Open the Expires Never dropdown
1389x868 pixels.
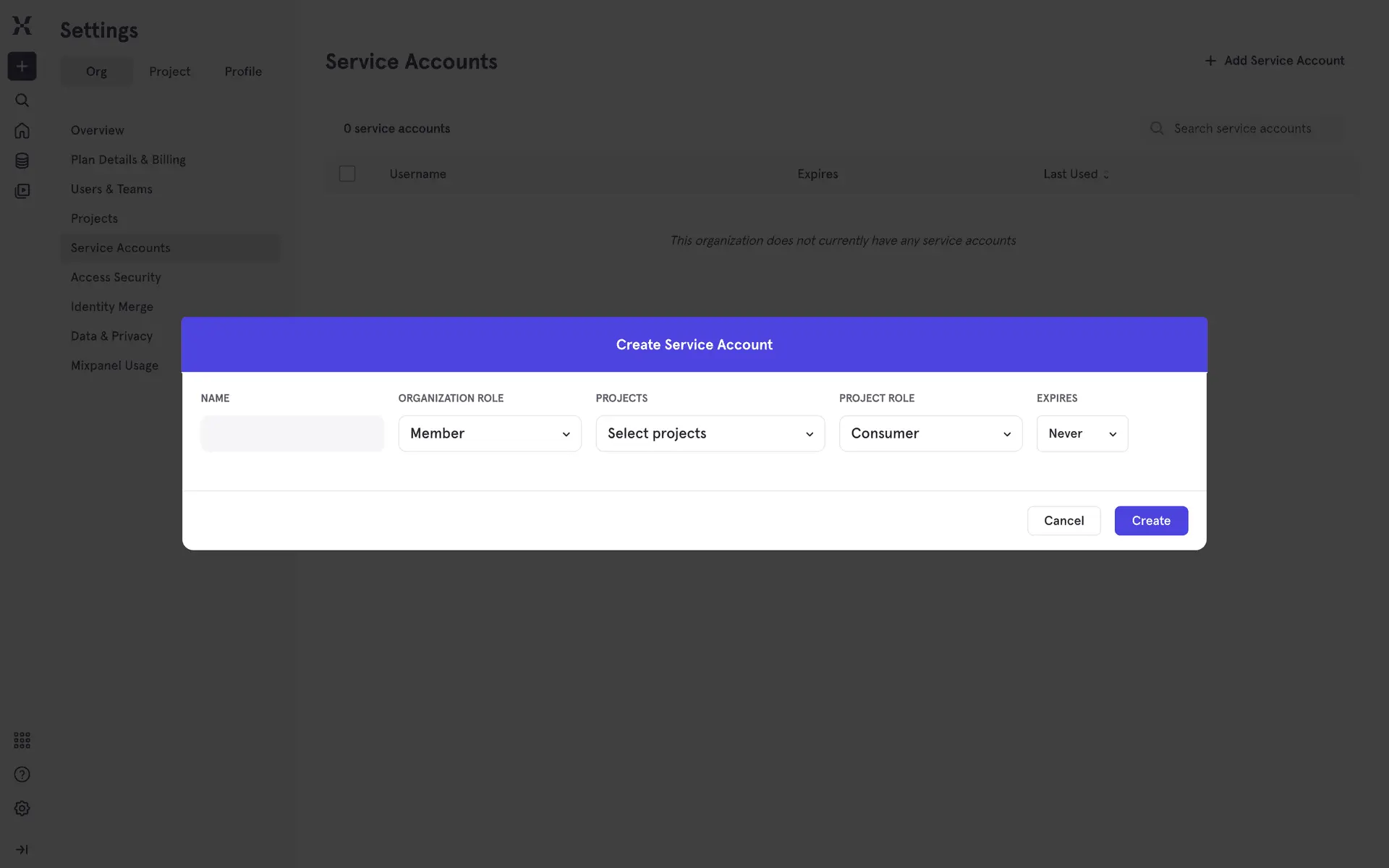pos(1082,433)
